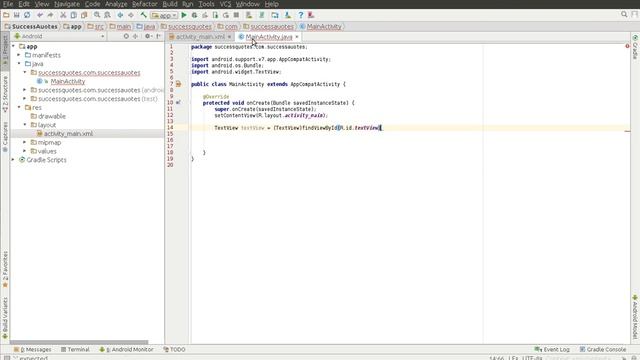Open the Gradle Console
Viewport: 640px width, 360px height.
(603, 349)
